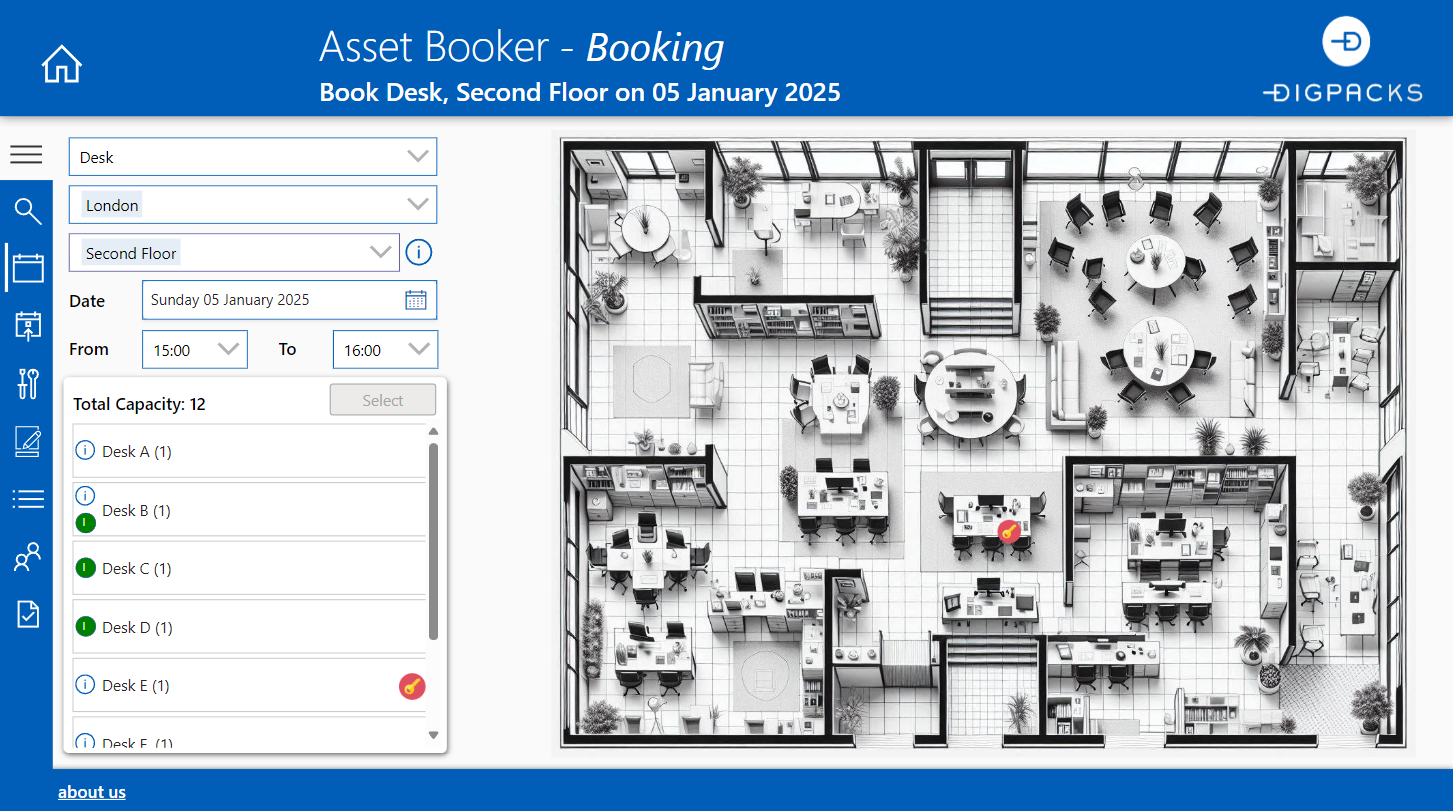
Task: Open the tools wrench sidebar icon
Action: click(27, 383)
